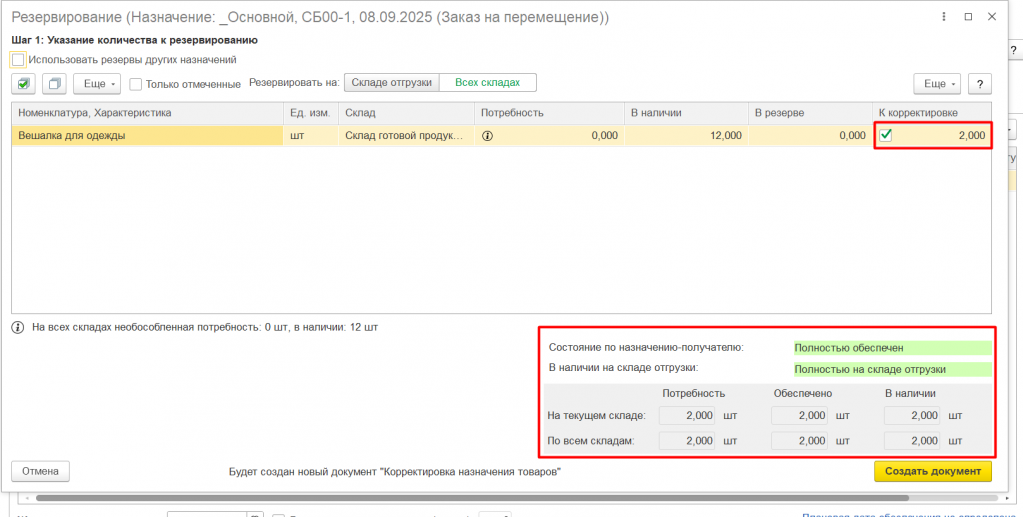Click the Склад column header
Viewport: 1023px width, 517px height.
coord(406,113)
